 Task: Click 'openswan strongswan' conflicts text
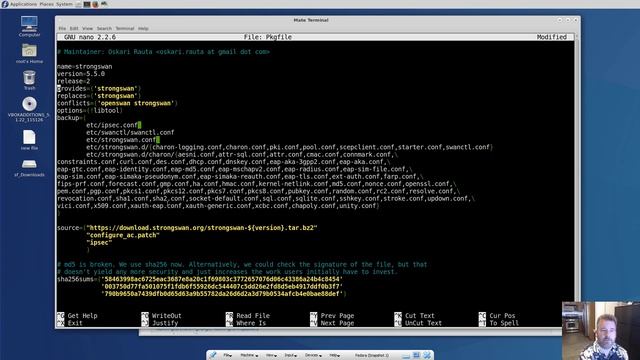pyautogui.click(x=137, y=103)
